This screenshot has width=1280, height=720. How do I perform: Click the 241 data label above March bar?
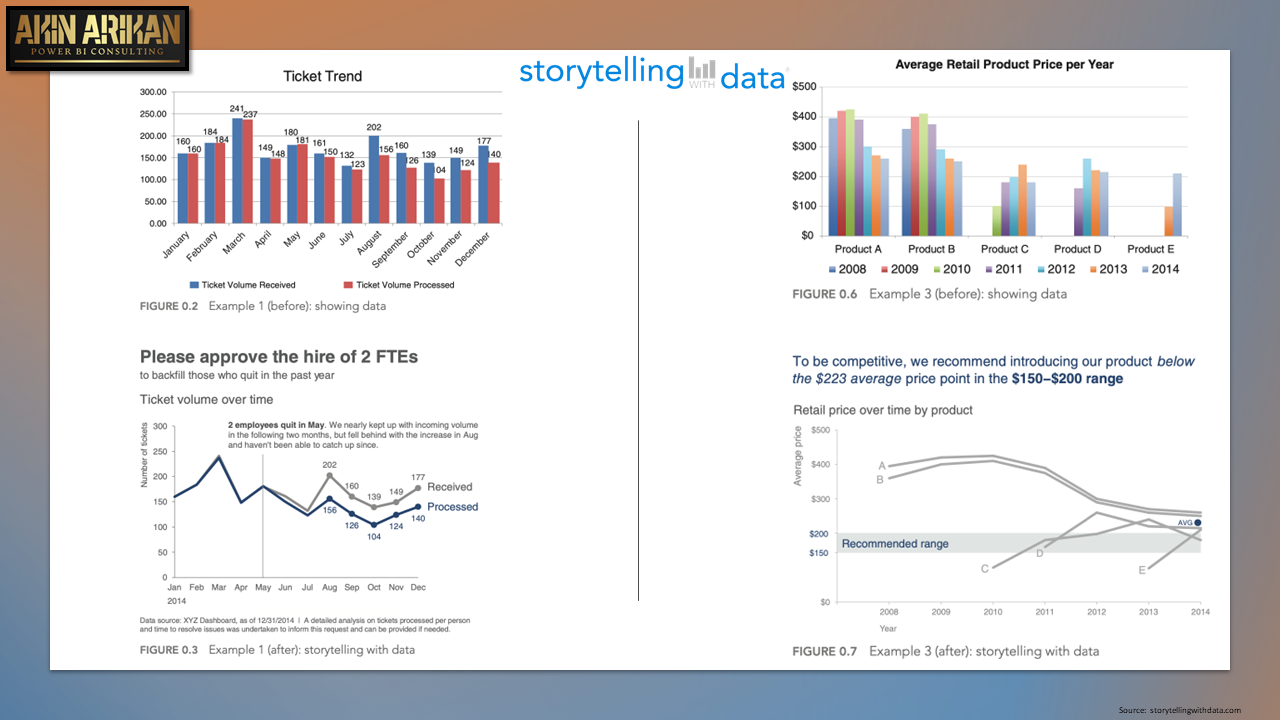click(237, 108)
